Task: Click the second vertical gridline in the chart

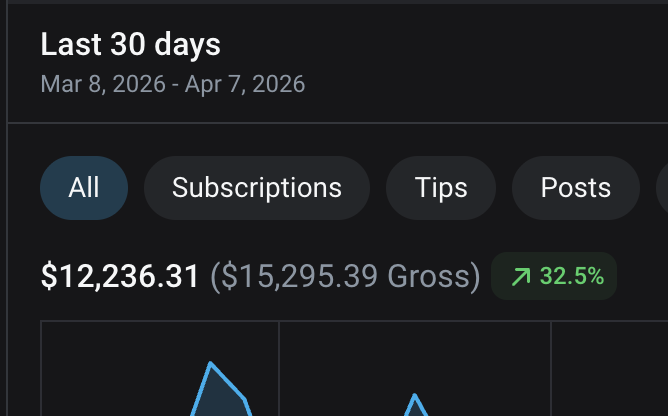Action: [x=551, y=369]
